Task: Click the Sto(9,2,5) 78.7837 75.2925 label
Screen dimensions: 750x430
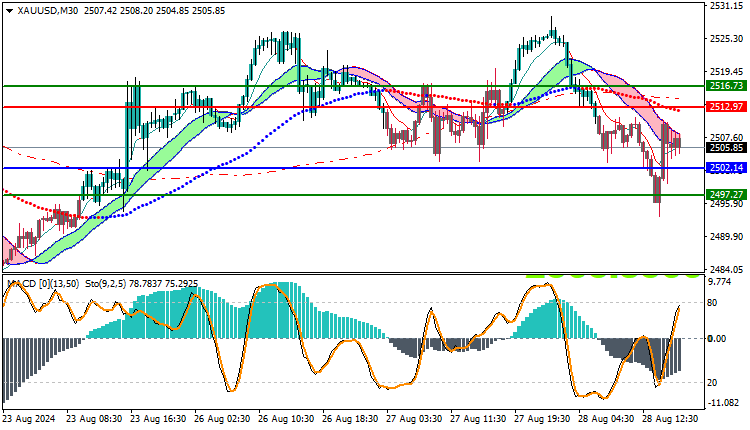Action: click(x=142, y=284)
